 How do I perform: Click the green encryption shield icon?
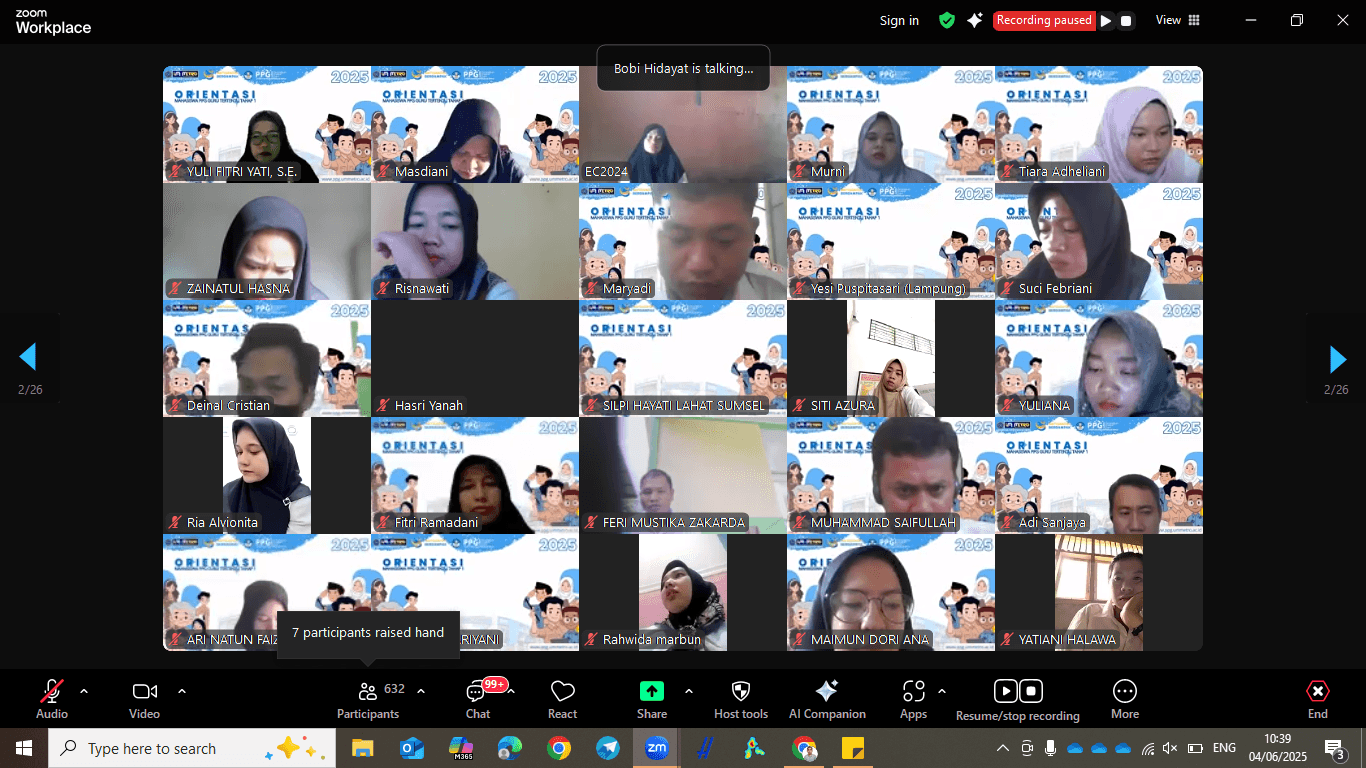(946, 20)
